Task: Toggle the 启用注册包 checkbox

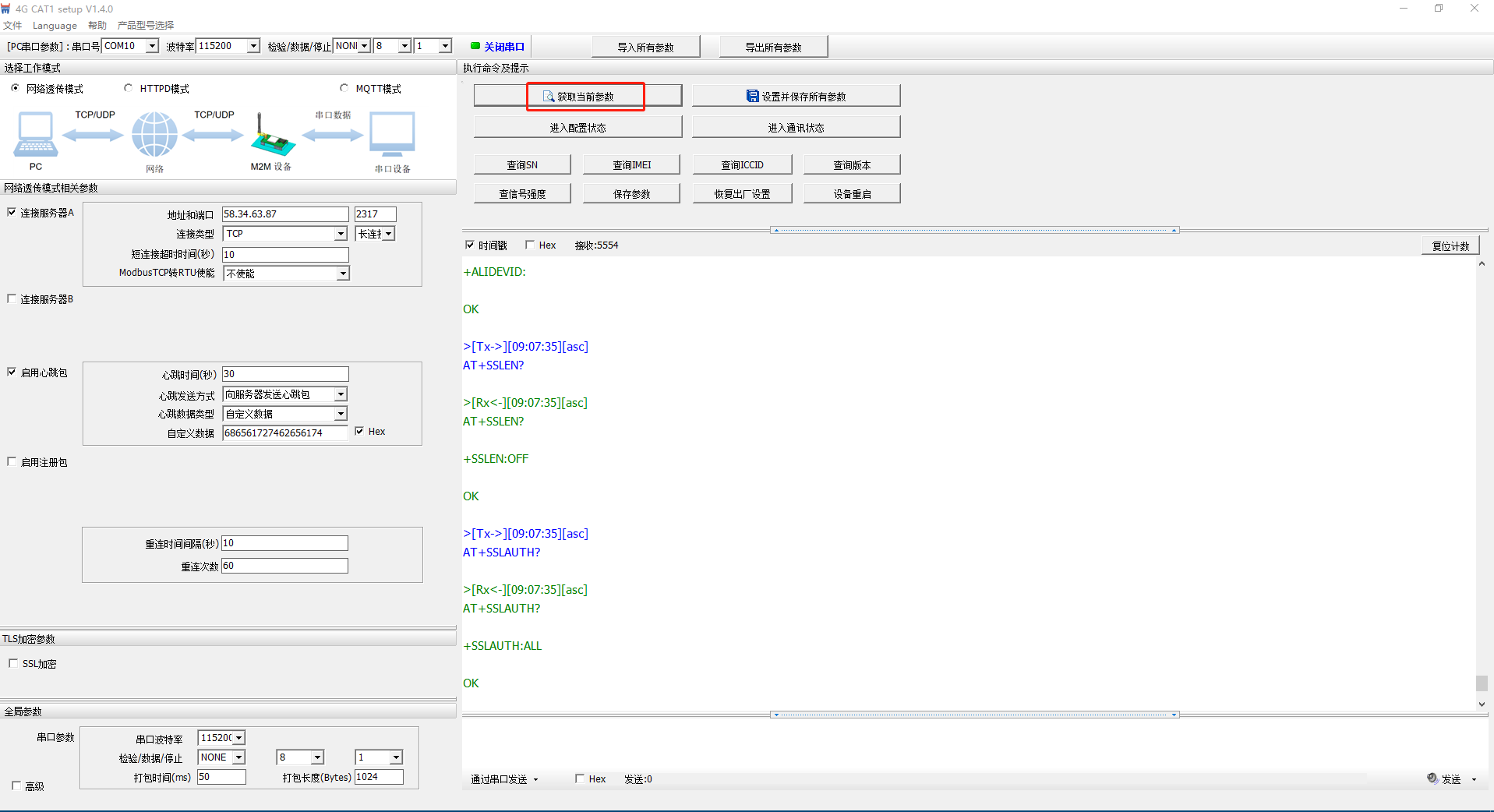Action: point(12,462)
